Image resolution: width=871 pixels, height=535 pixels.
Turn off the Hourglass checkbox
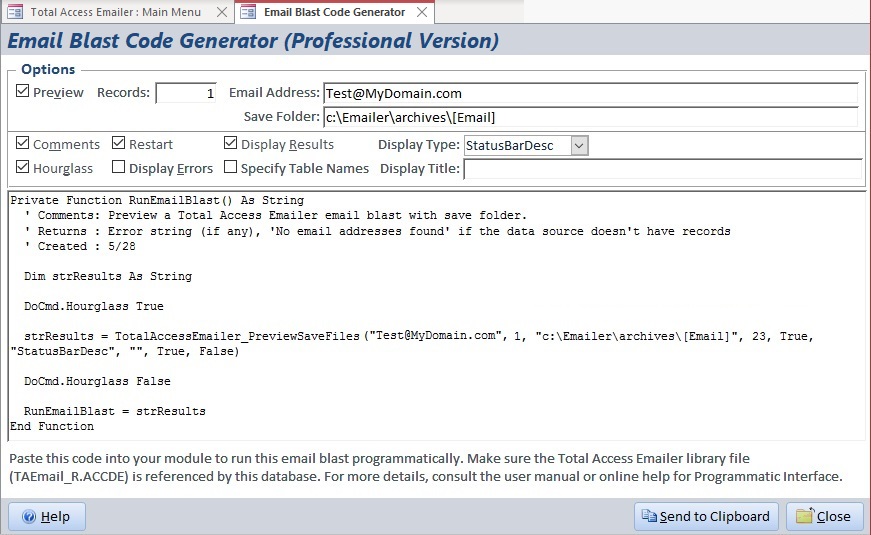coord(23,168)
